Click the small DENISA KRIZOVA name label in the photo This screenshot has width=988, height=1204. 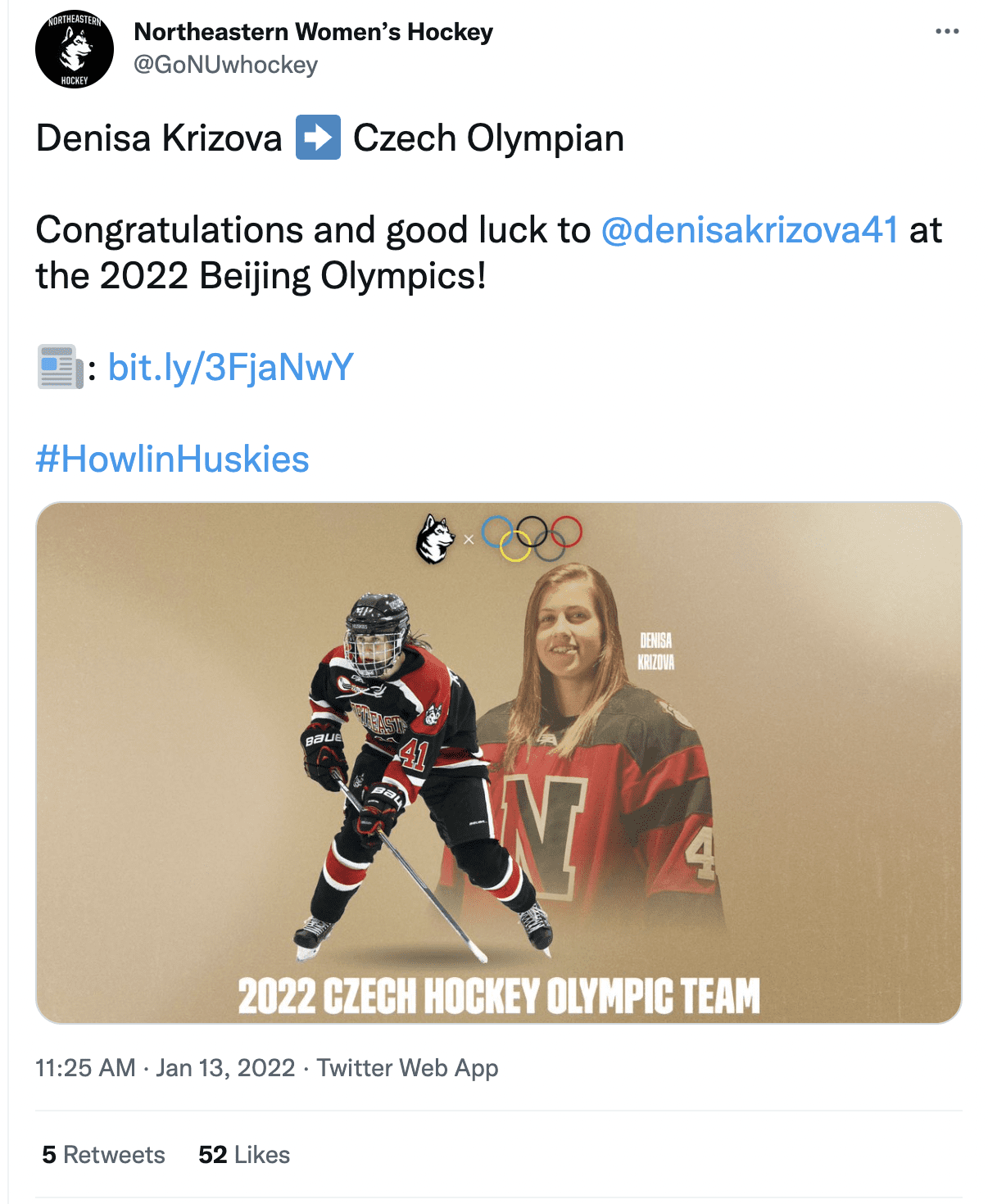click(x=655, y=651)
